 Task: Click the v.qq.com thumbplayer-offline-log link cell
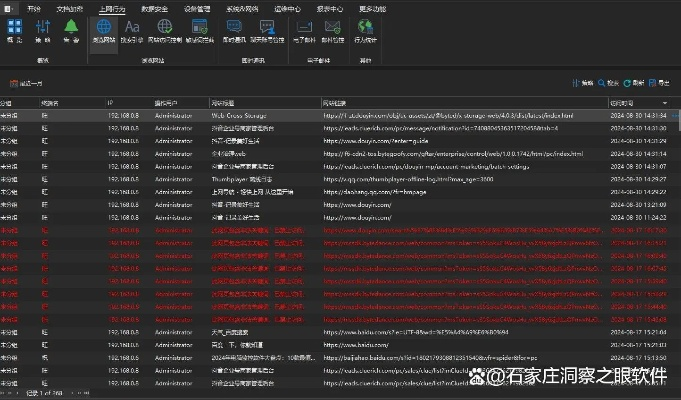408,179
